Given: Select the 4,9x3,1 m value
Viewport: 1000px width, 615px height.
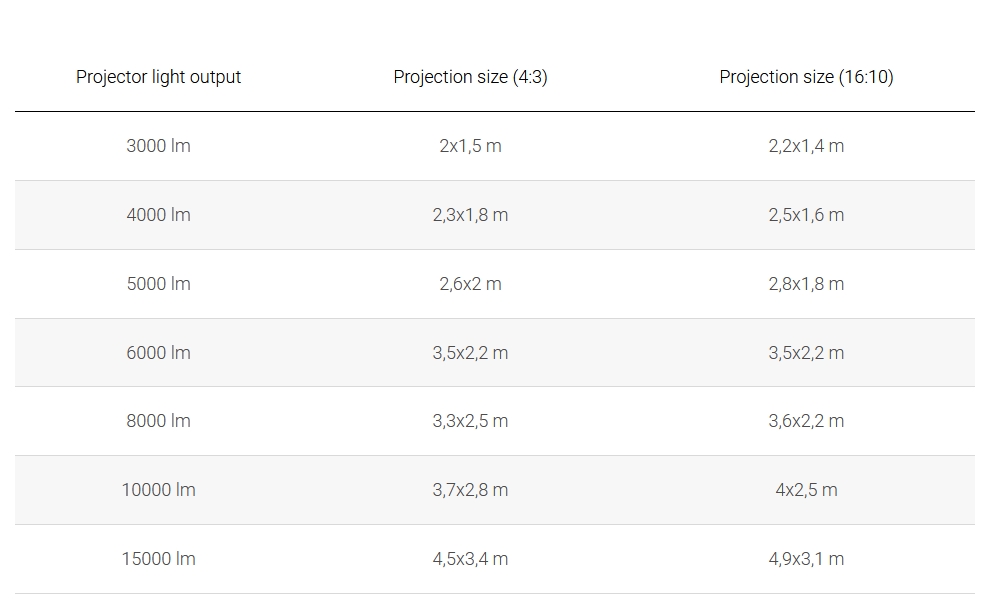Looking at the screenshot, I should pyautogui.click(x=806, y=559).
